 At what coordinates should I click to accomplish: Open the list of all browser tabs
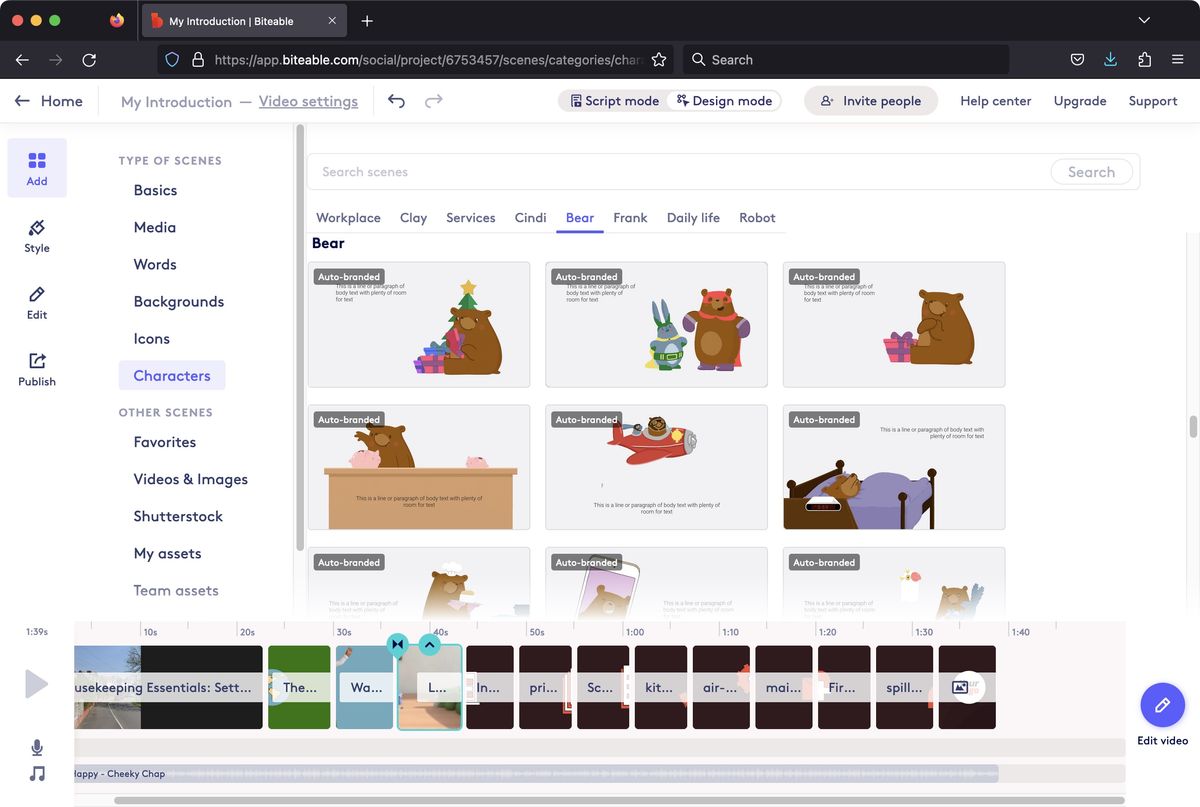pyautogui.click(x=1144, y=20)
